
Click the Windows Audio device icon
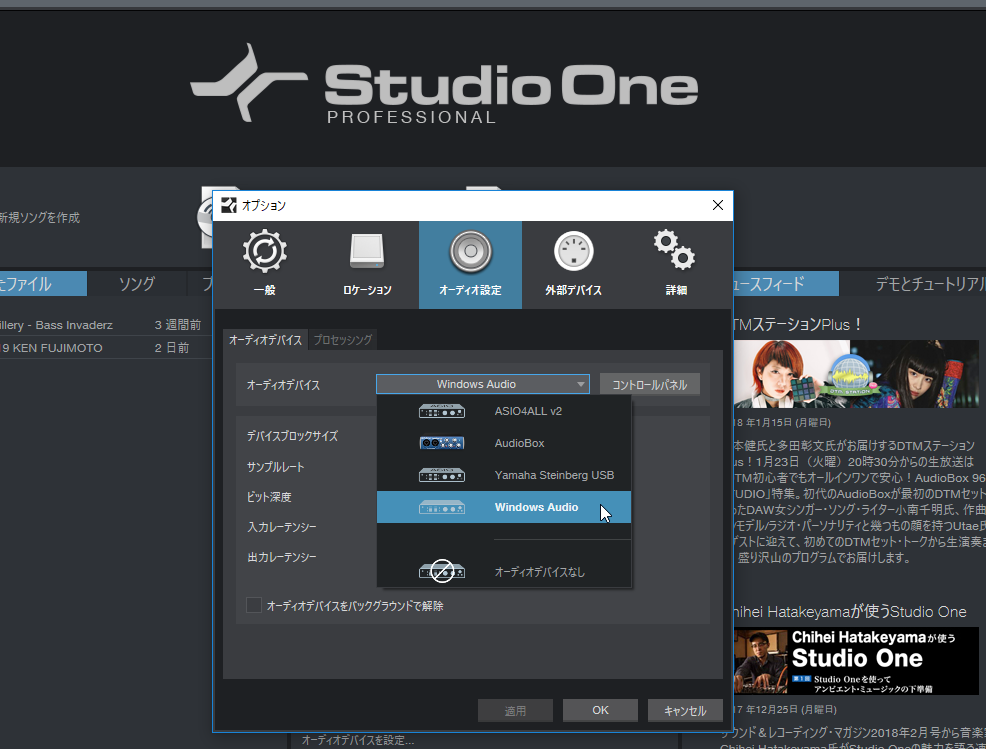441,508
